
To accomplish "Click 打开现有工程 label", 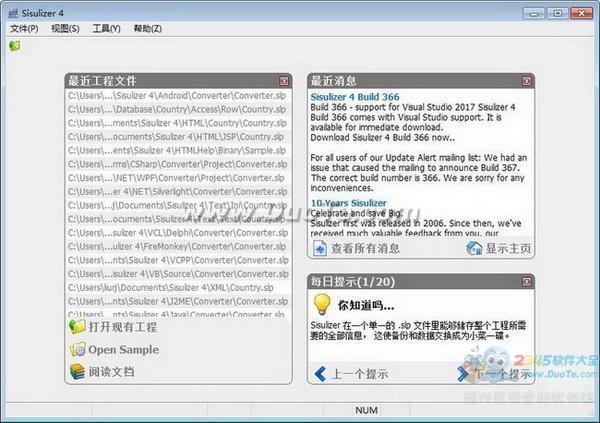I will point(122,327).
